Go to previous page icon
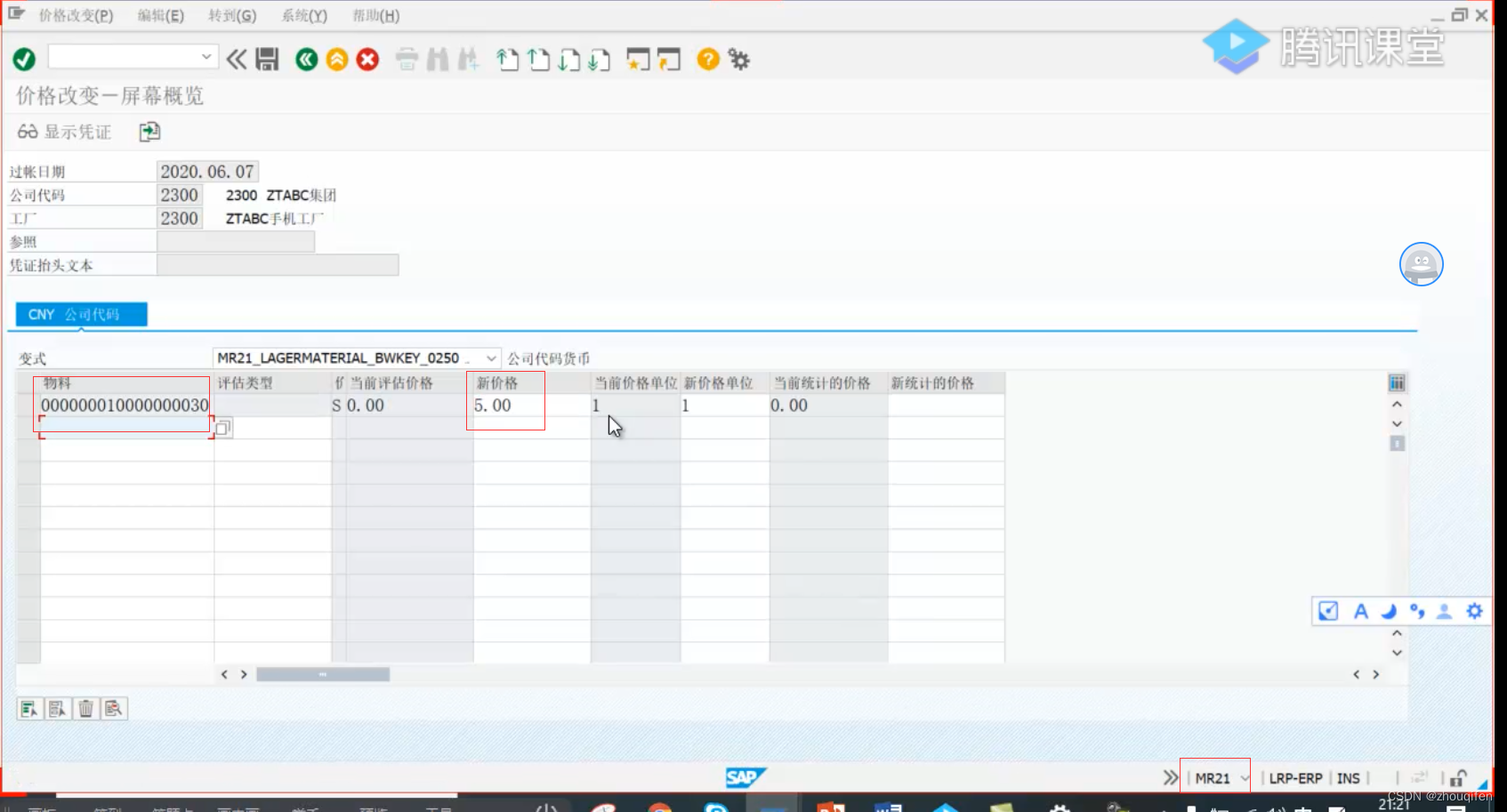The image size is (1507, 812). tap(538, 60)
